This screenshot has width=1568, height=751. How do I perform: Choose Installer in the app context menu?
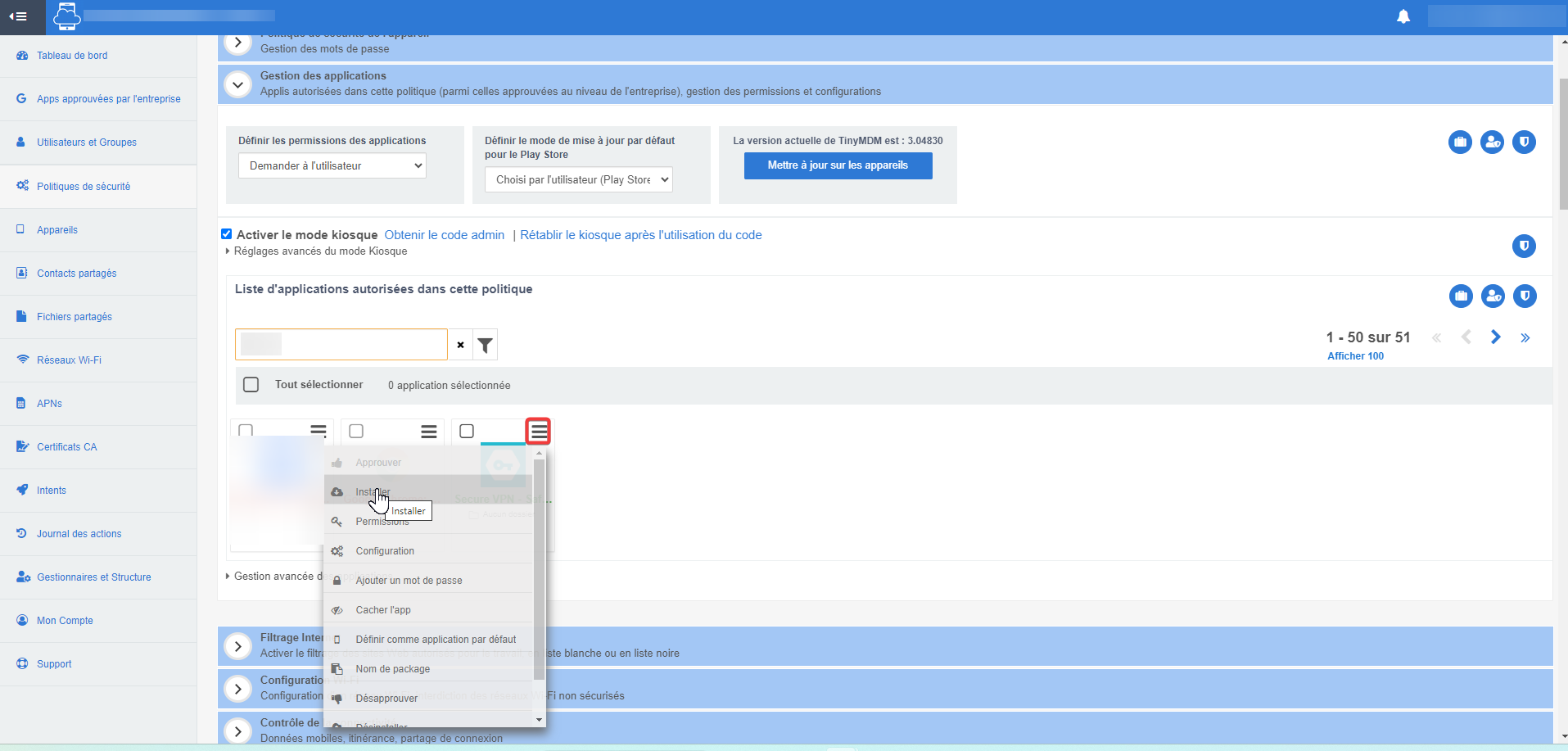pyautogui.click(x=428, y=491)
